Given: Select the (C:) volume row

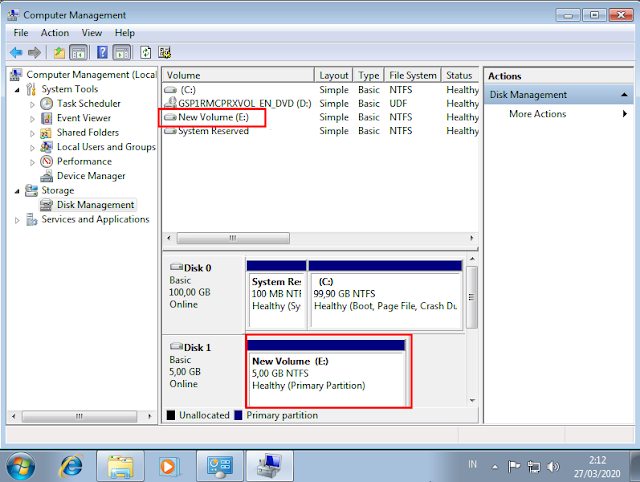Looking at the screenshot, I should coord(320,90).
